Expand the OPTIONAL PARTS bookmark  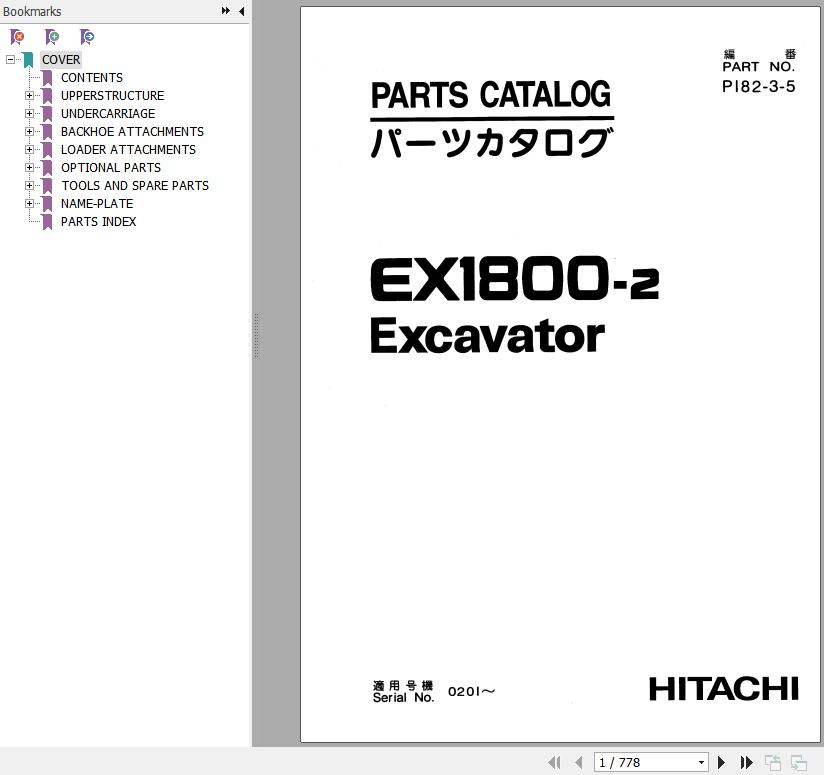29,168
